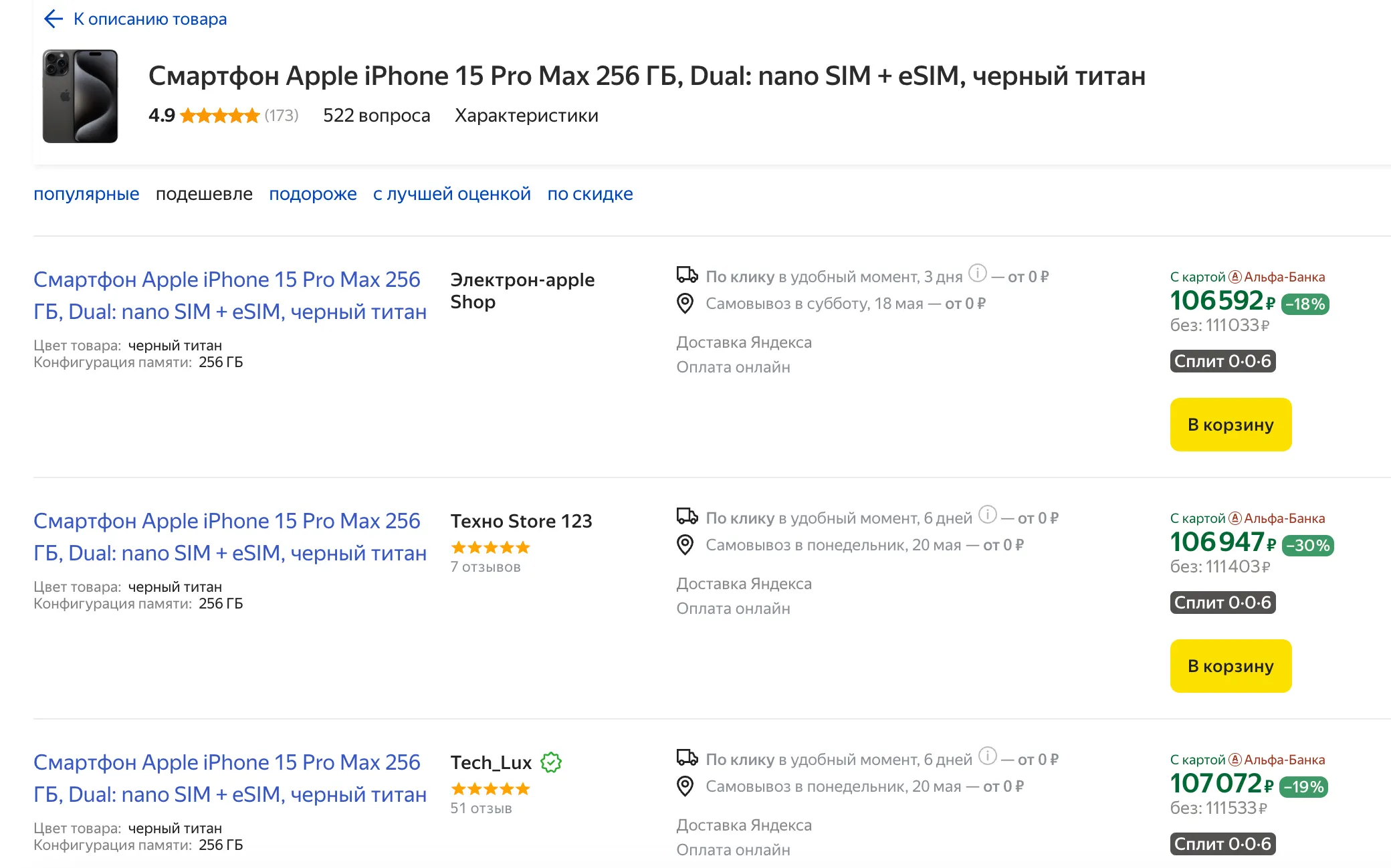Open Техно Store 123 '7 отзывов' reviews
This screenshot has width=1391, height=868.
click(486, 567)
